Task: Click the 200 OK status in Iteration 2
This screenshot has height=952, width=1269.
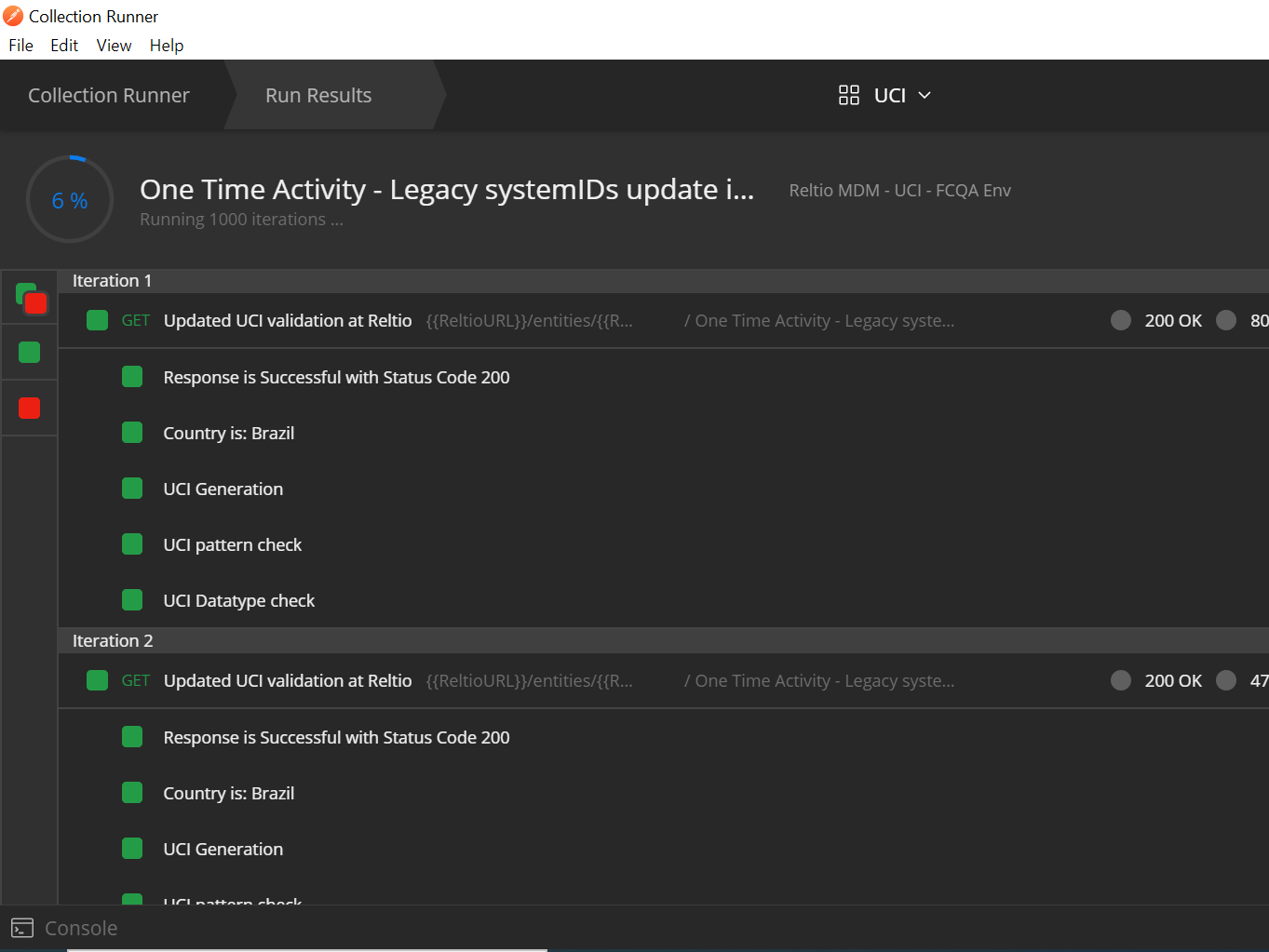Action: coord(1173,681)
